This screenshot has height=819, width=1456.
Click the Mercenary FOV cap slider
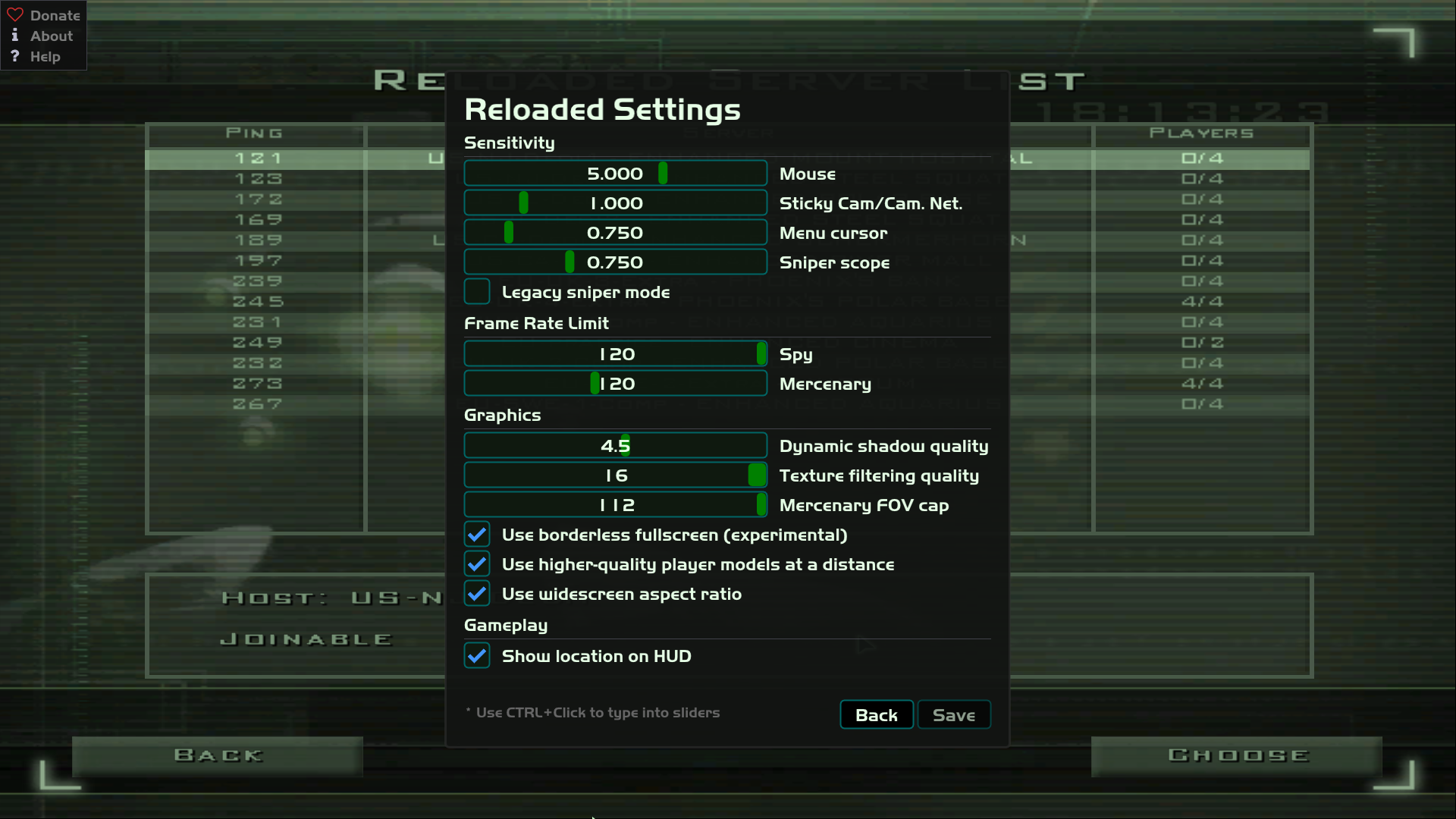click(x=616, y=505)
